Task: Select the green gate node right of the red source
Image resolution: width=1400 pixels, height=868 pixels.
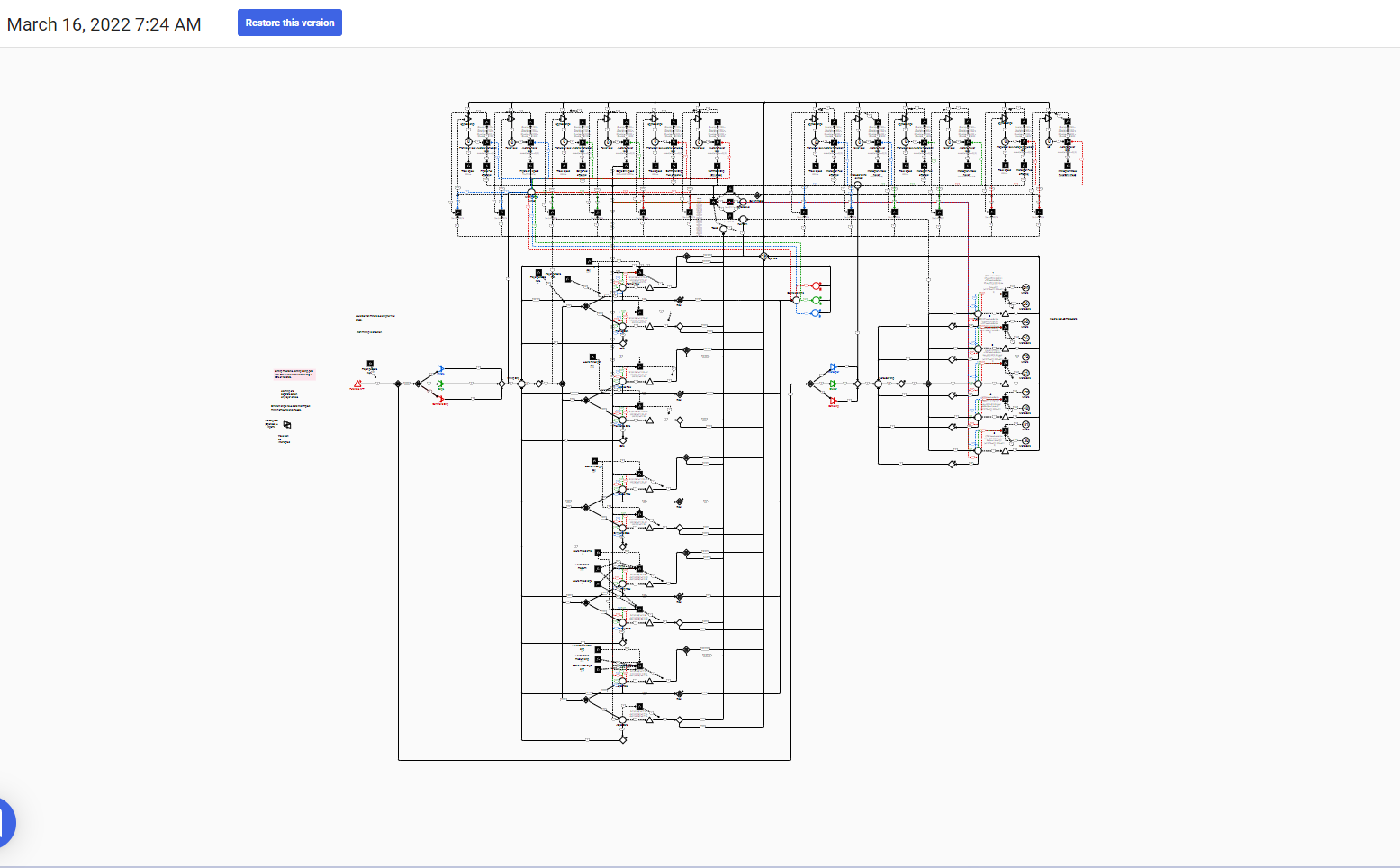Action: pyautogui.click(x=440, y=384)
